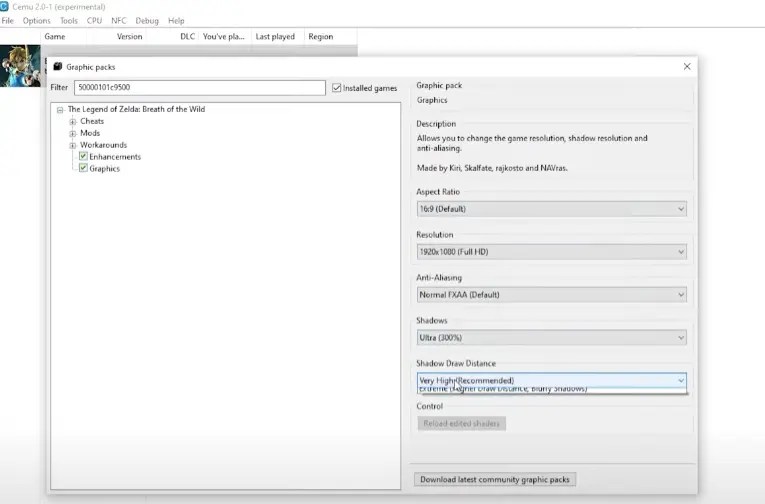Image resolution: width=765 pixels, height=504 pixels.
Task: Sort by the Last played column header
Action: coord(277,36)
